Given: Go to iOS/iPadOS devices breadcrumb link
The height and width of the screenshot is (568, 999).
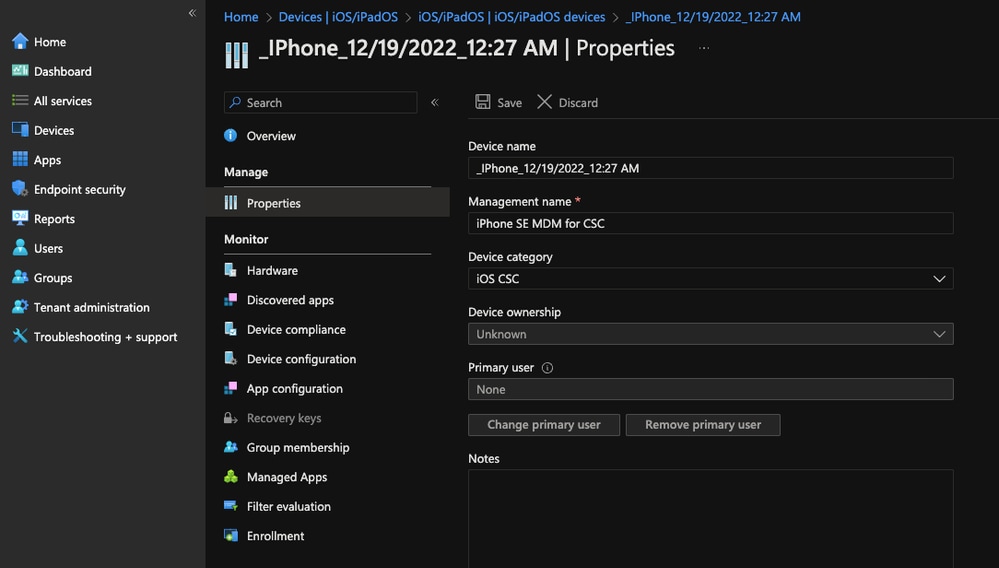Looking at the screenshot, I should [x=511, y=17].
